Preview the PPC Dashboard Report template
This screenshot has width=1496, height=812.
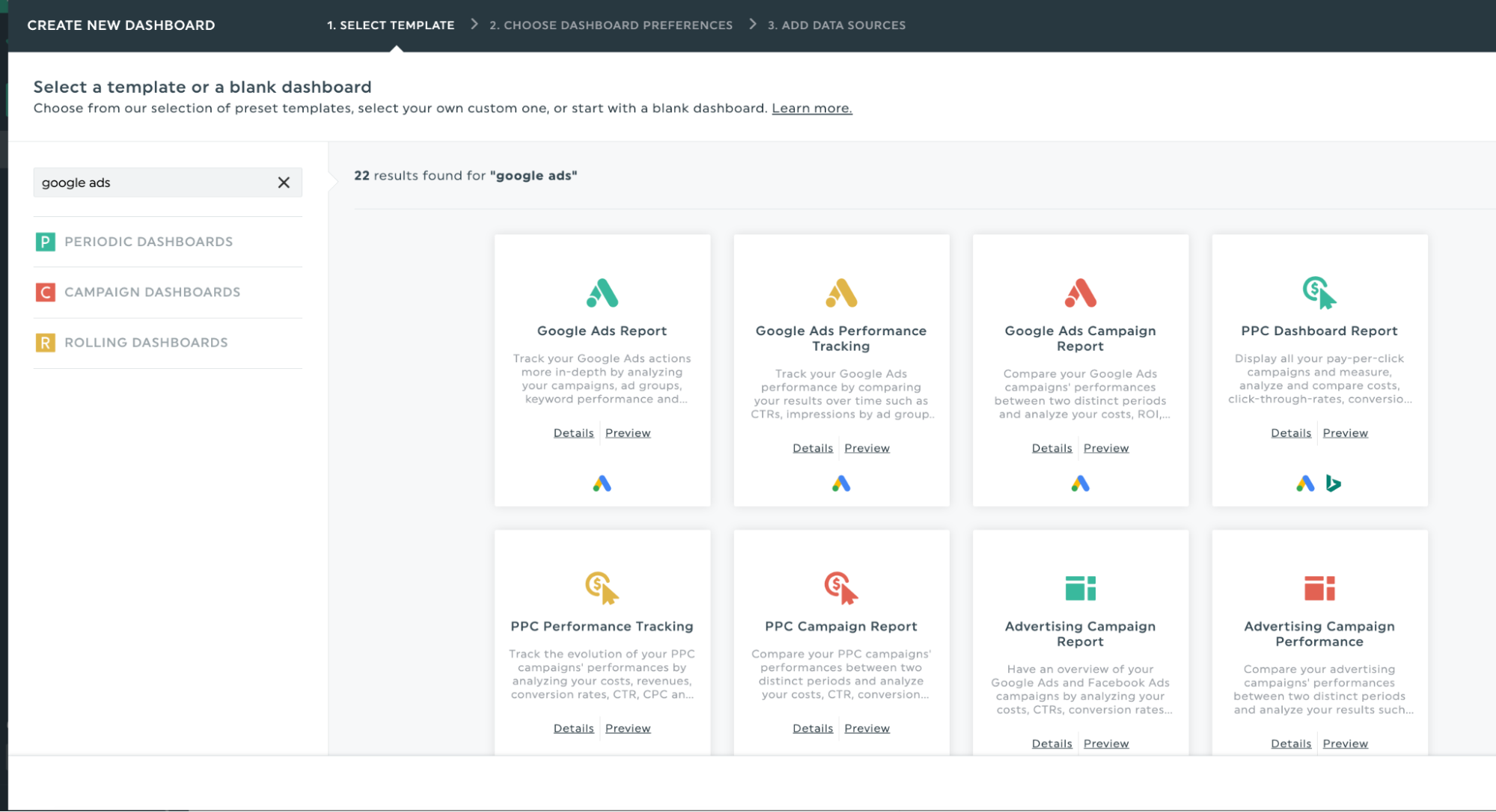pyautogui.click(x=1345, y=433)
